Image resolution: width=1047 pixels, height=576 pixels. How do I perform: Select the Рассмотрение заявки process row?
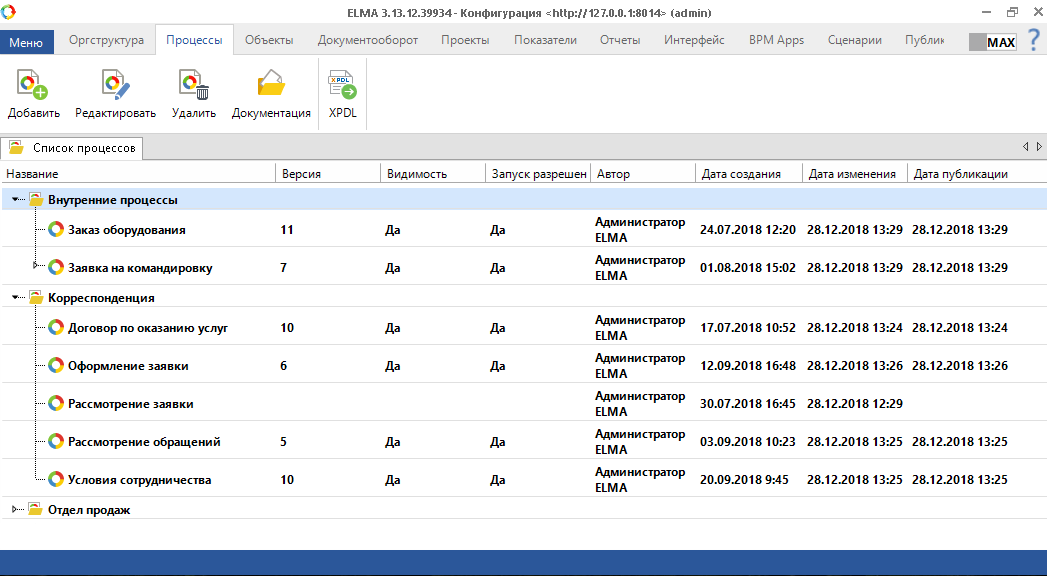coord(130,404)
